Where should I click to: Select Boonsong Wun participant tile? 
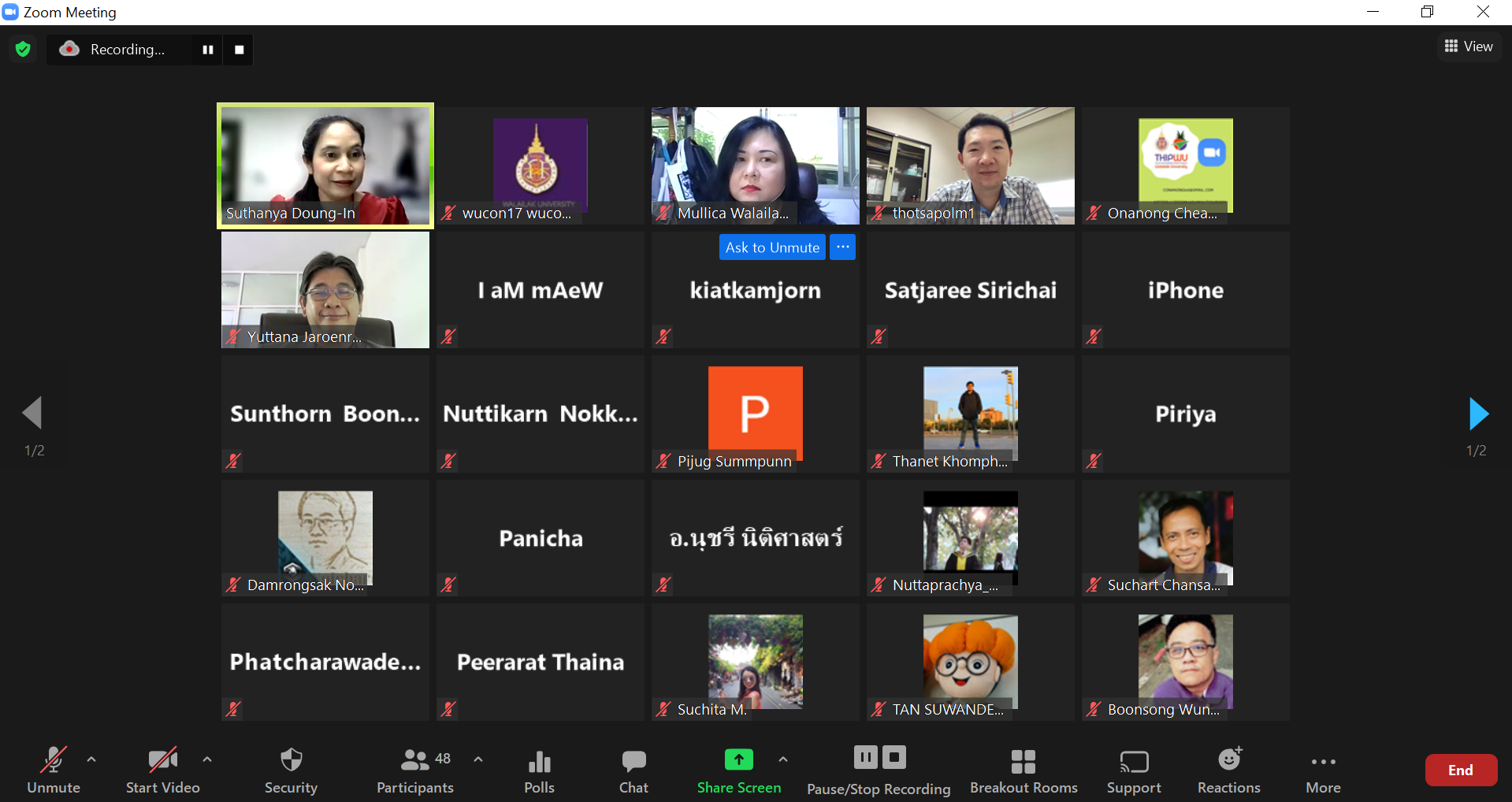pyautogui.click(x=1186, y=663)
